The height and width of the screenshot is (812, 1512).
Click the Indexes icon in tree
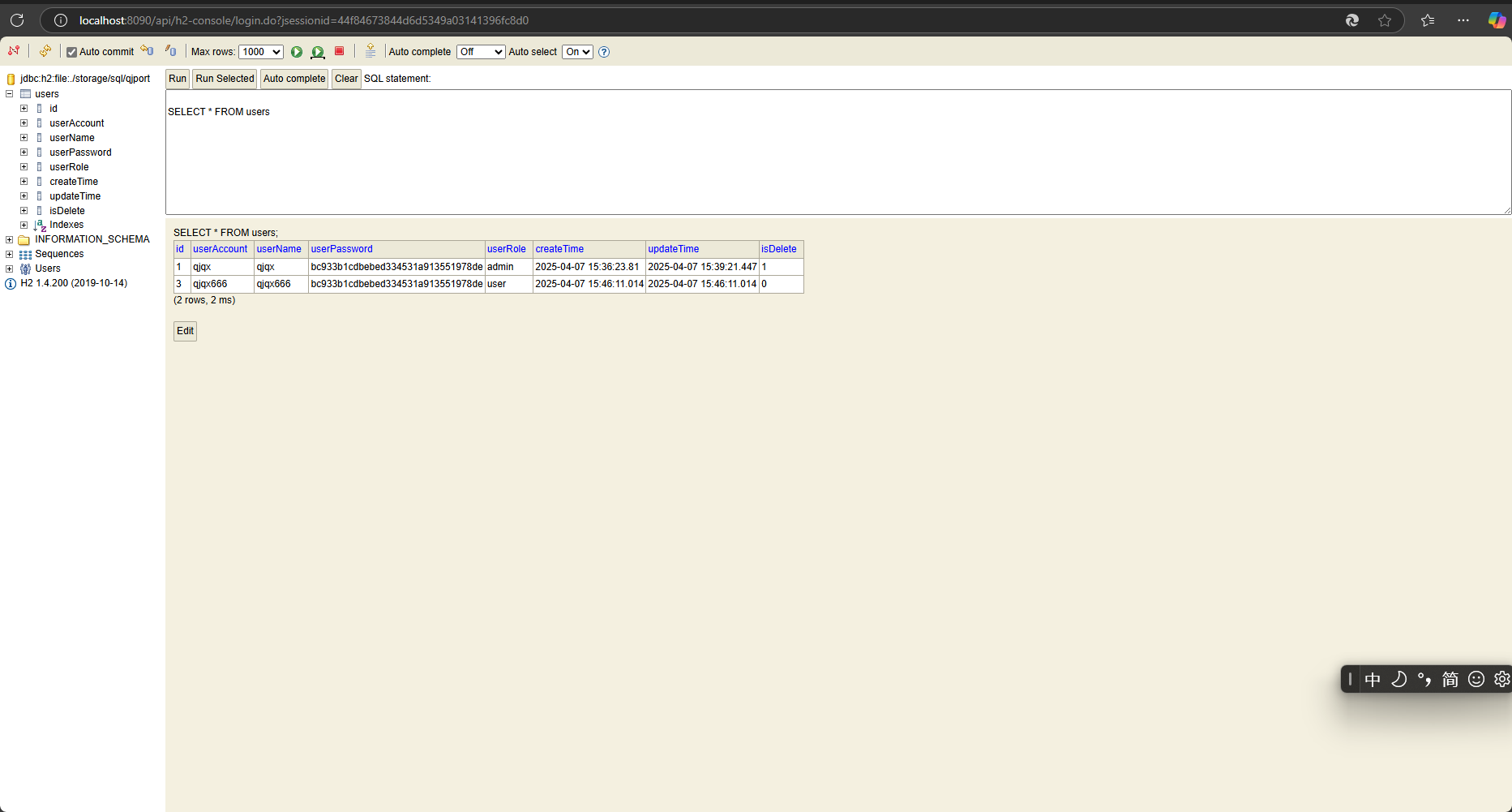(x=40, y=226)
